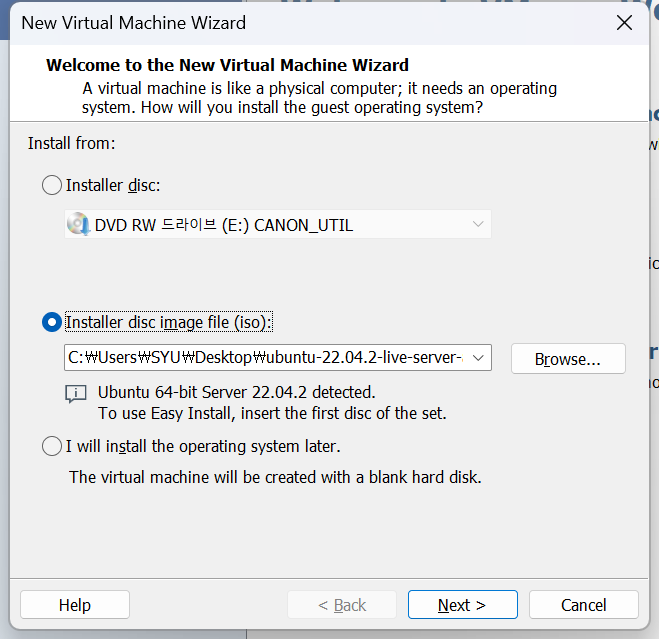Click the Browse... button
The height and width of the screenshot is (639, 659).
[568, 359]
